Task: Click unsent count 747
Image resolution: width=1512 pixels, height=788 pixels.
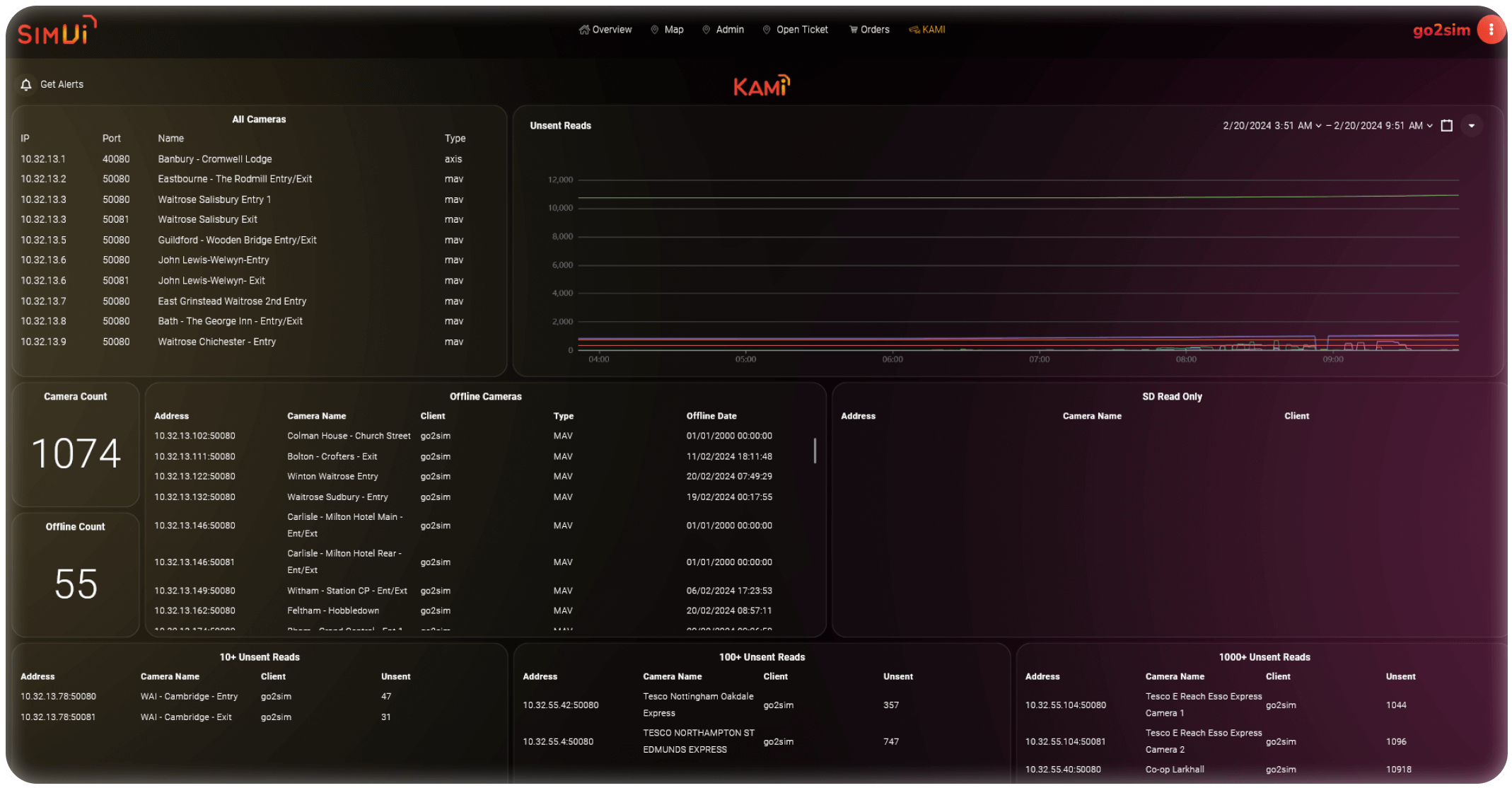Action: coord(891,742)
